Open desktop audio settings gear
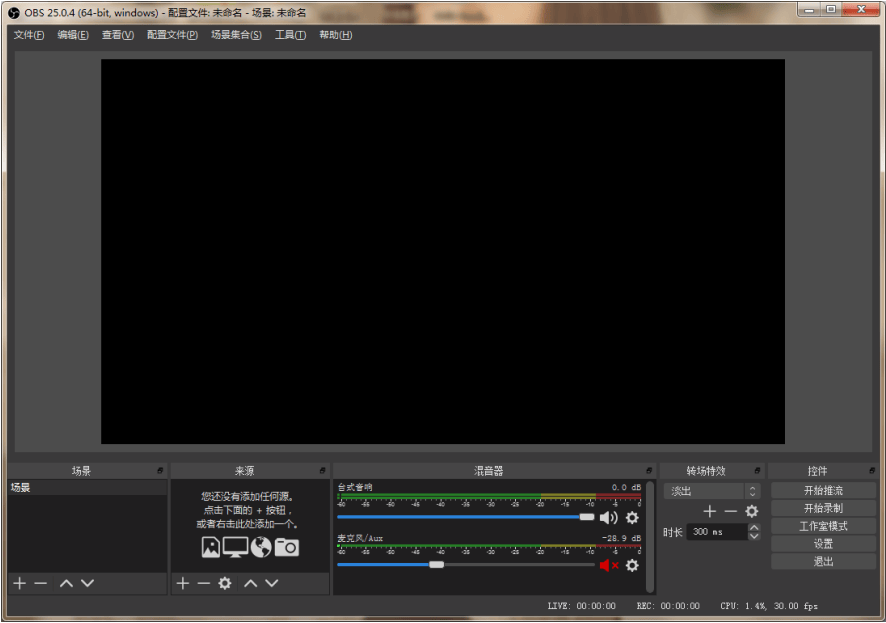 click(x=632, y=517)
